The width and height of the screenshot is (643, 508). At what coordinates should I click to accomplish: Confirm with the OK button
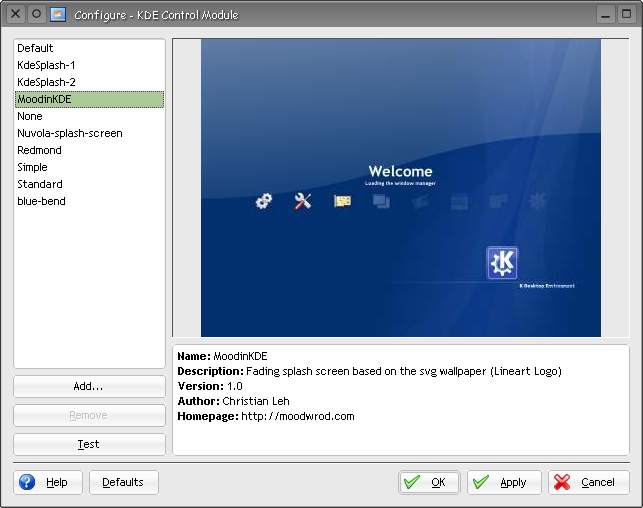click(x=429, y=482)
